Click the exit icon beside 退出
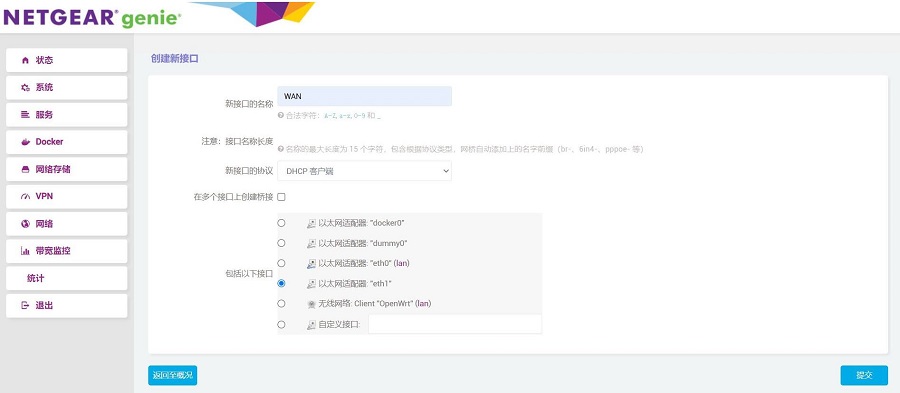This screenshot has height=393, width=900. click(x=25, y=305)
